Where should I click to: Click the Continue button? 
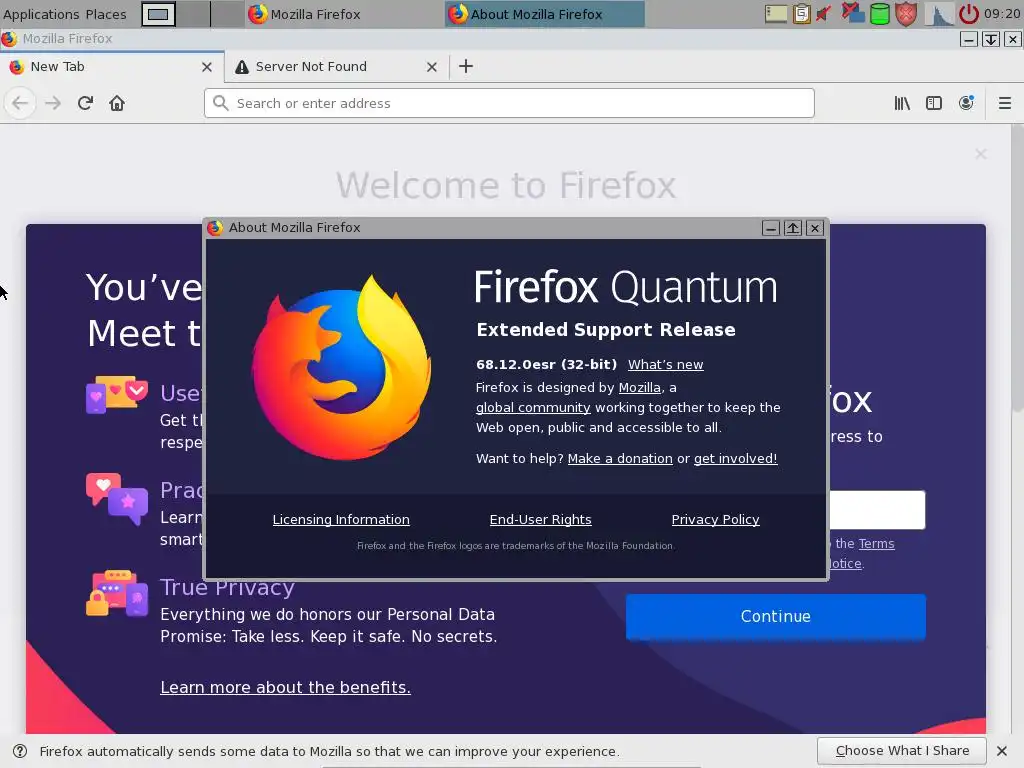point(775,616)
